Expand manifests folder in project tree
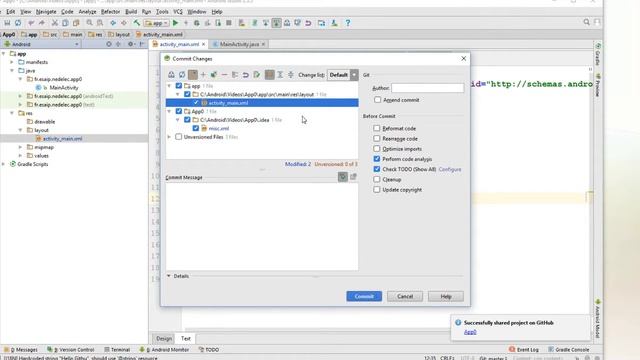Viewport: 640px width, 360px height. (x=12, y=62)
